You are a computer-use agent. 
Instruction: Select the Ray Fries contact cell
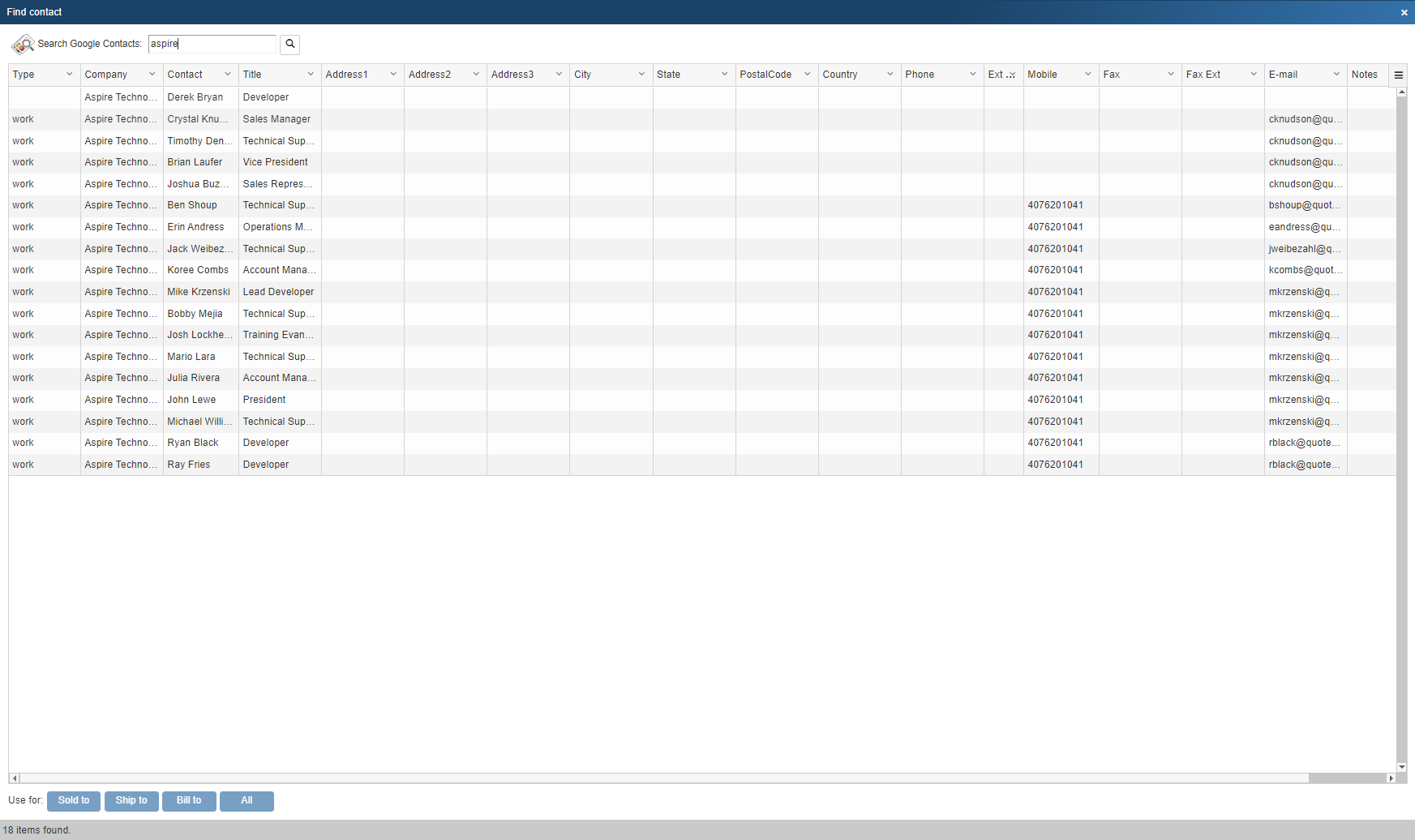(x=200, y=465)
